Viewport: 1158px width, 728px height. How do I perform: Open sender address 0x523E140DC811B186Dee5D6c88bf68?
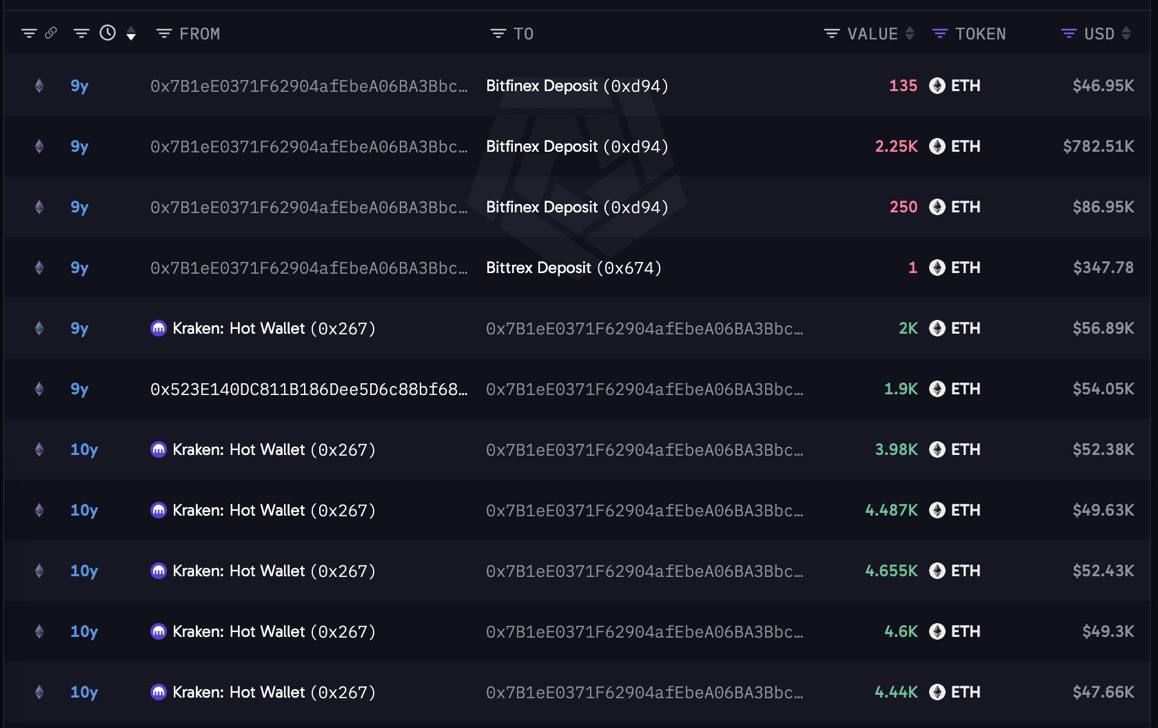pos(309,389)
